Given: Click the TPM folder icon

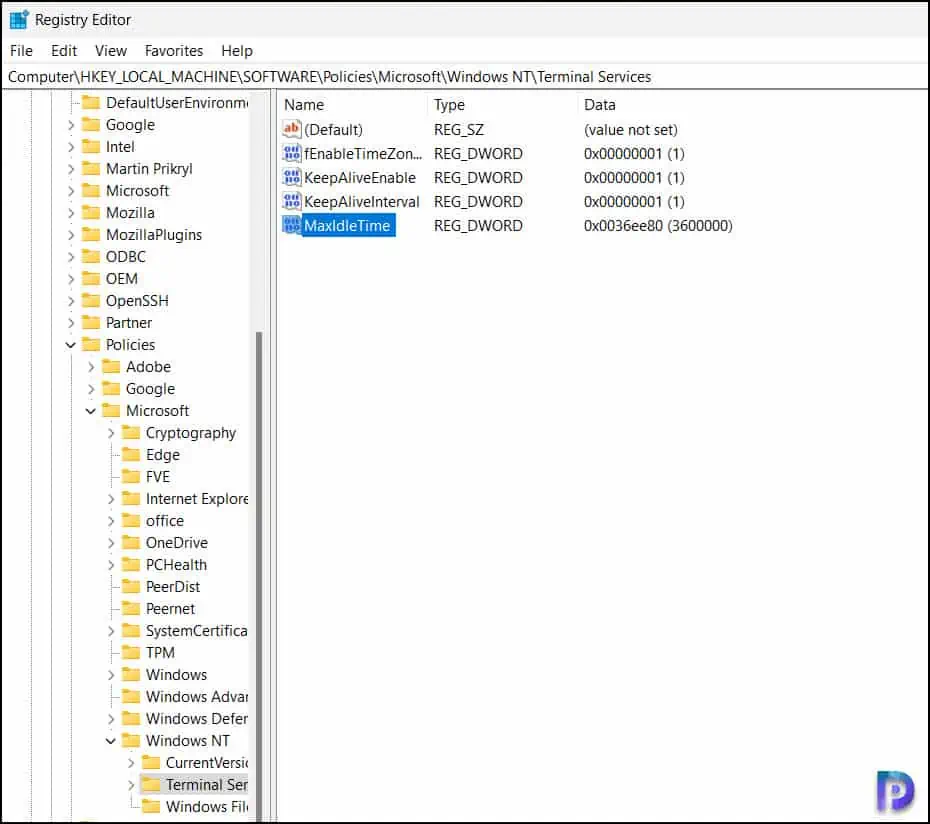Looking at the screenshot, I should click(131, 652).
